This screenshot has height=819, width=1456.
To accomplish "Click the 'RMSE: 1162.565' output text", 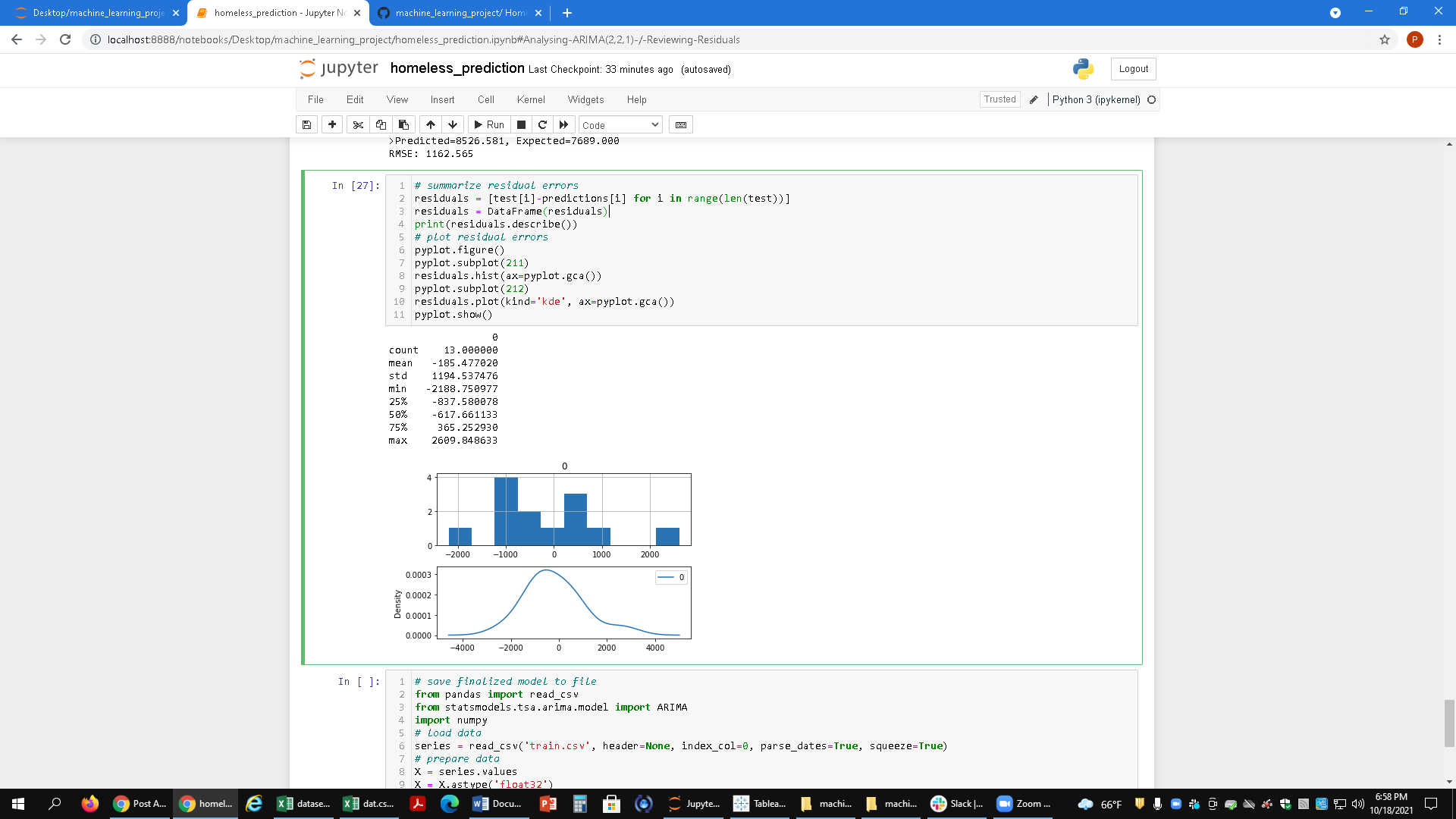I will (x=431, y=154).
